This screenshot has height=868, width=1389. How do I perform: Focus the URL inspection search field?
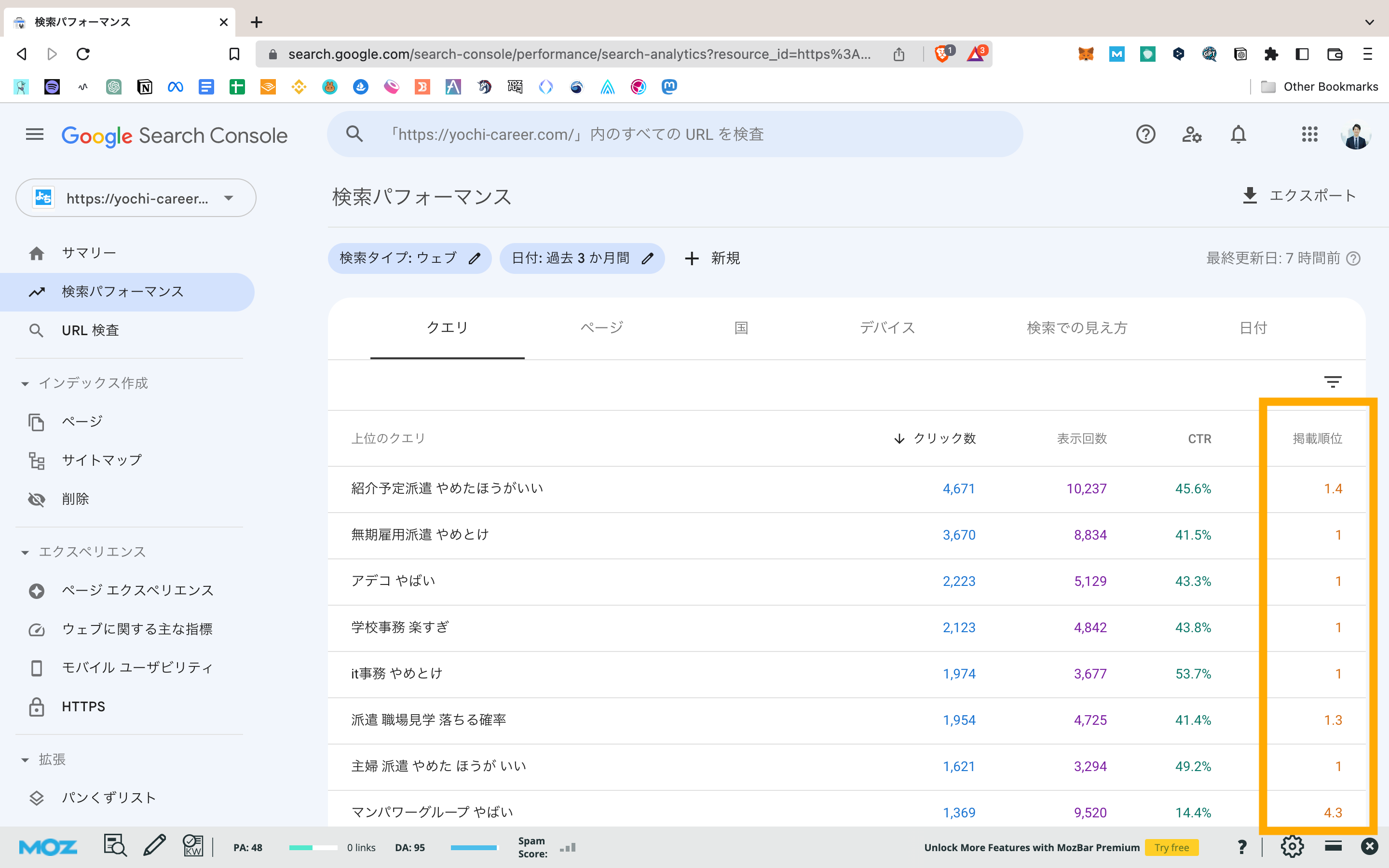pyautogui.click(x=675, y=135)
